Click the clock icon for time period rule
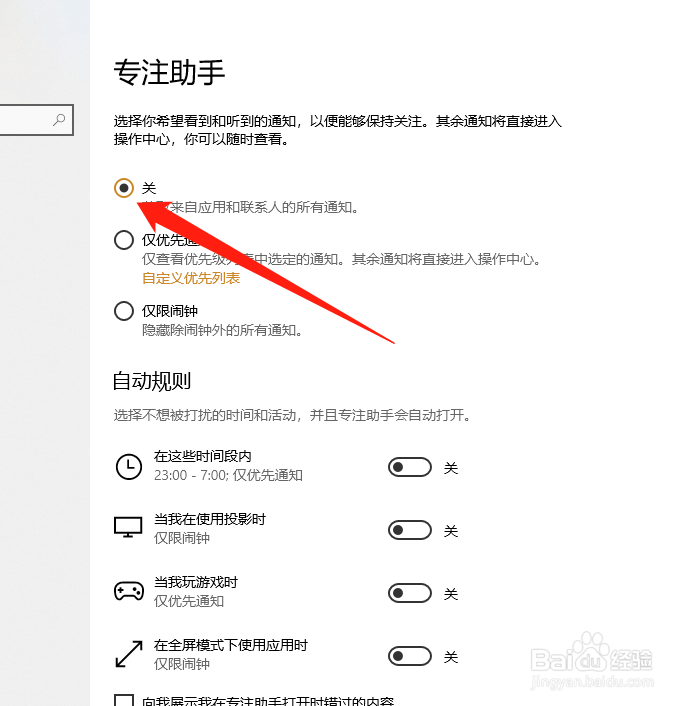Screen dimensions: 692x706 (129, 467)
